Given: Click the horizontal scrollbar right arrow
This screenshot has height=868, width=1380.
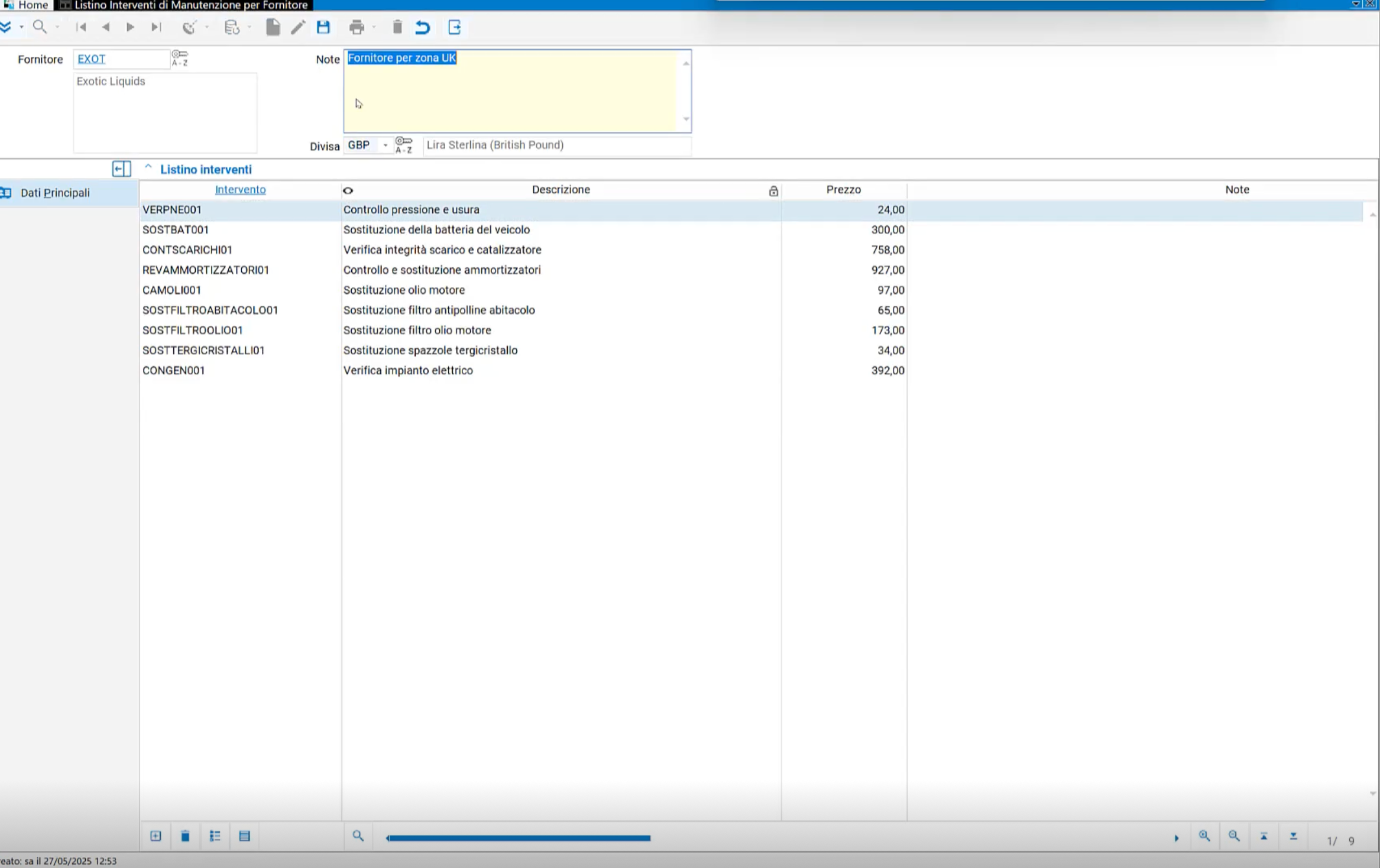Looking at the screenshot, I should pyautogui.click(x=1177, y=838).
